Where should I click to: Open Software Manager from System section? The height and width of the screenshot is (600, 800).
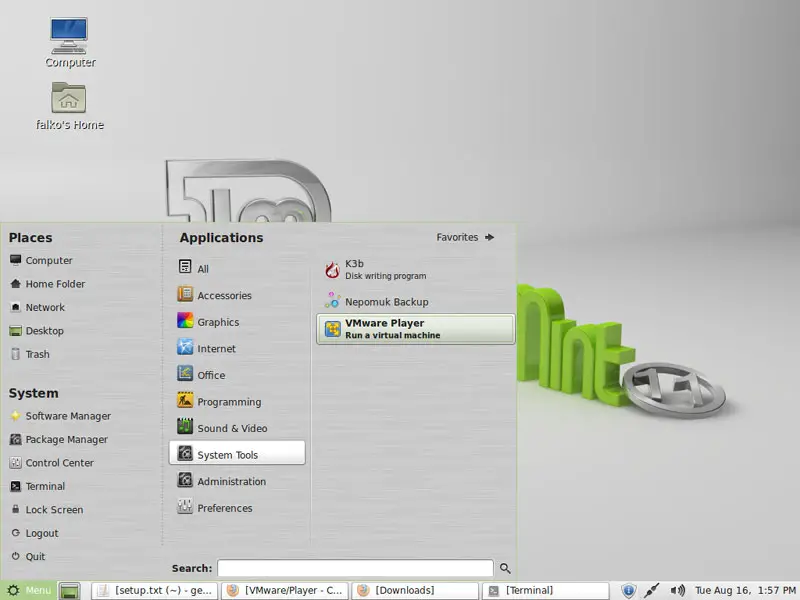click(x=67, y=416)
